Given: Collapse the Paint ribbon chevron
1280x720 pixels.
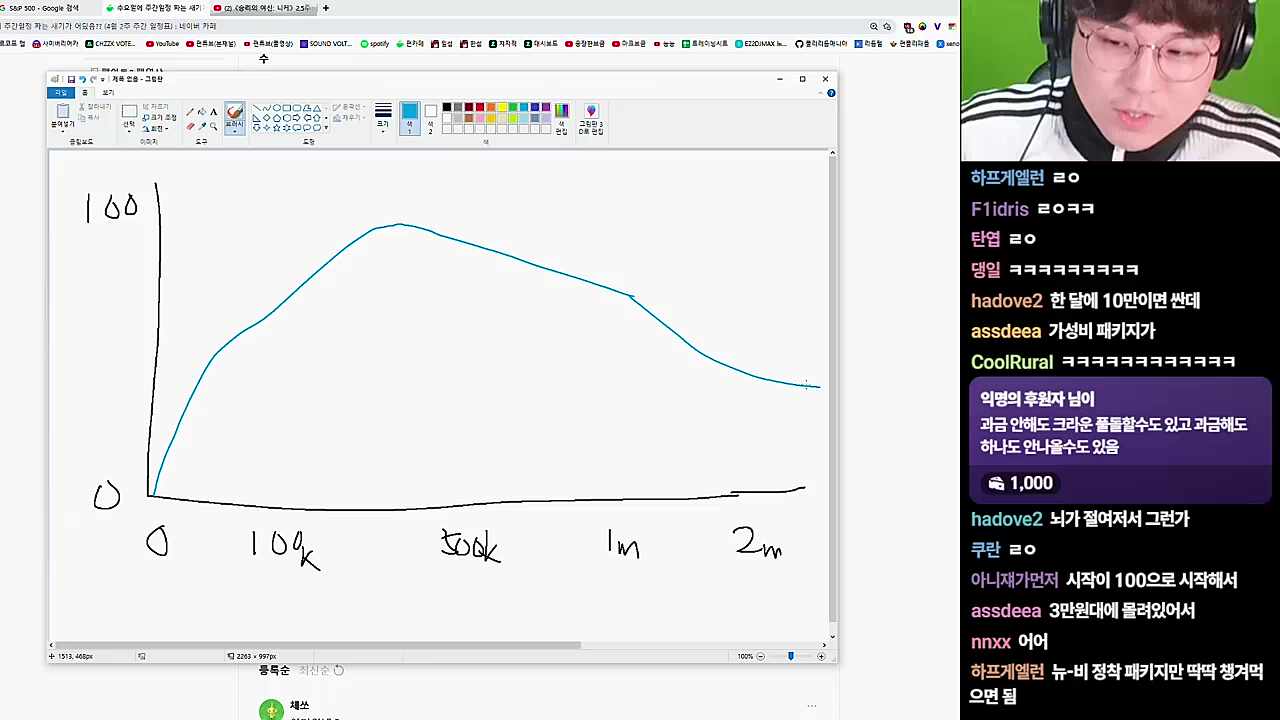Looking at the screenshot, I should (x=820, y=93).
